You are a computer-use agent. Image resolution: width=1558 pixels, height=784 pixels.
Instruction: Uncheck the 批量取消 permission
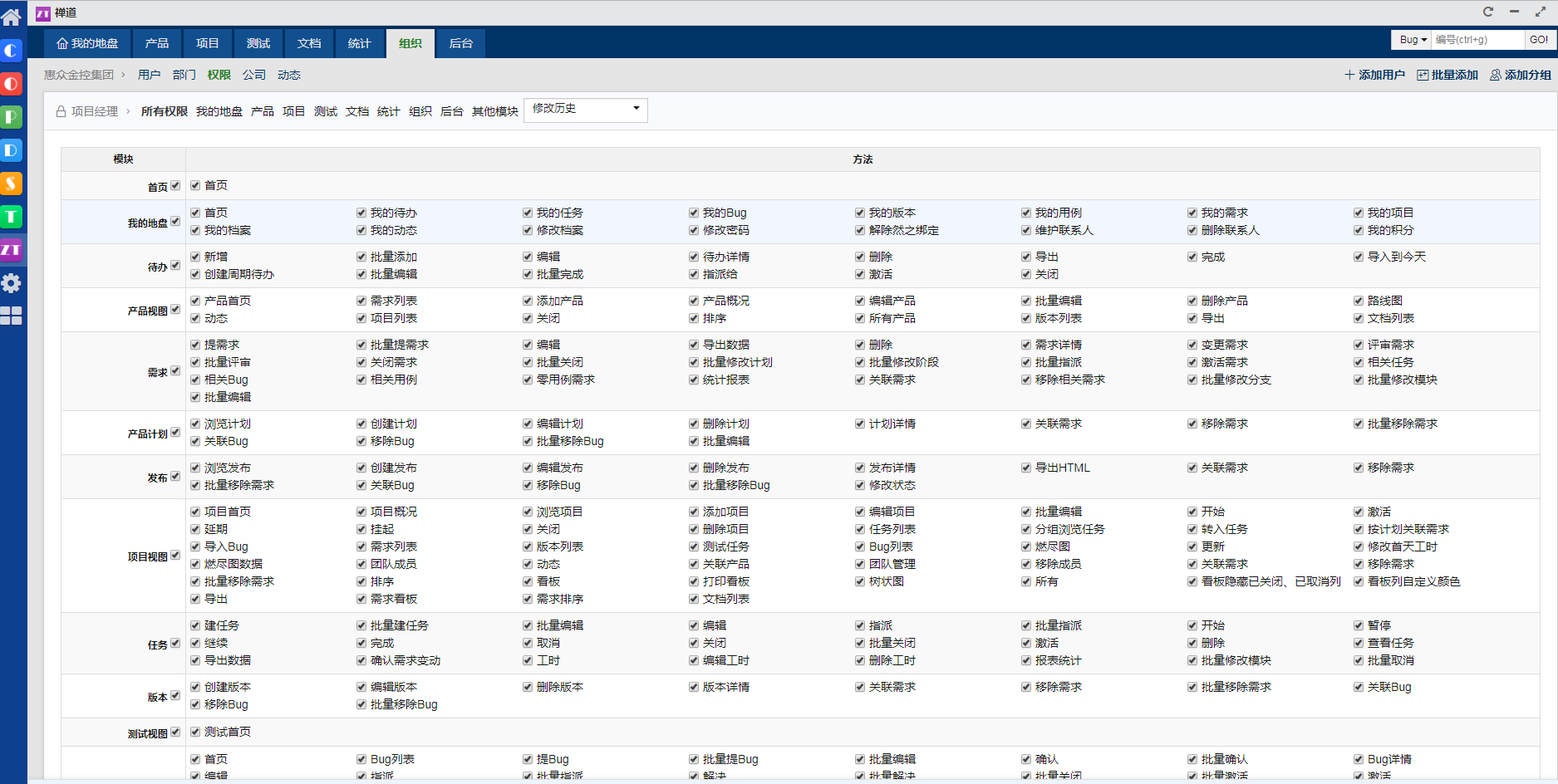click(x=1359, y=661)
